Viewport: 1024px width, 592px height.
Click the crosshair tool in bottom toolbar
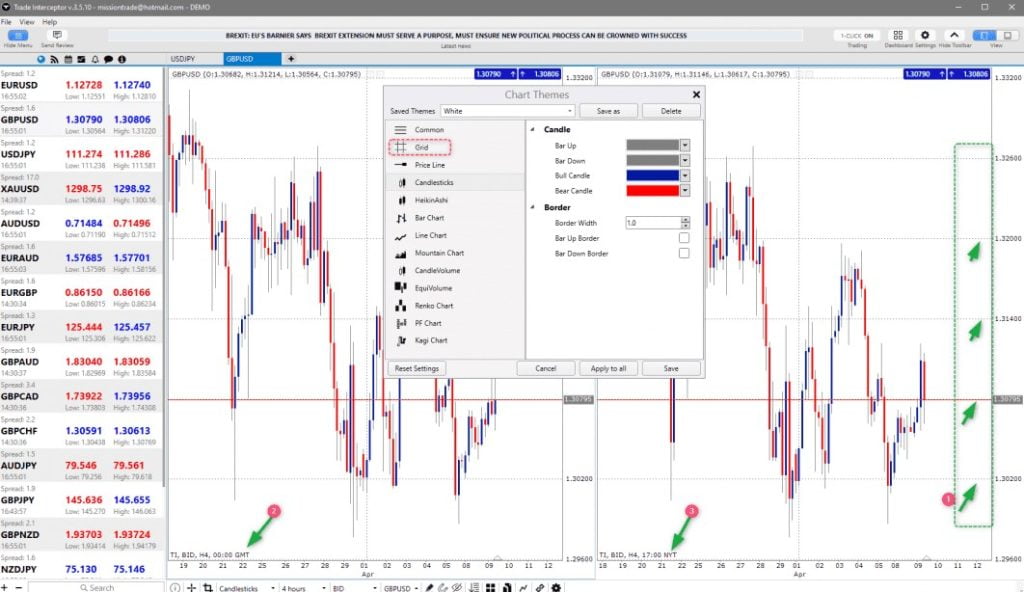(192, 587)
